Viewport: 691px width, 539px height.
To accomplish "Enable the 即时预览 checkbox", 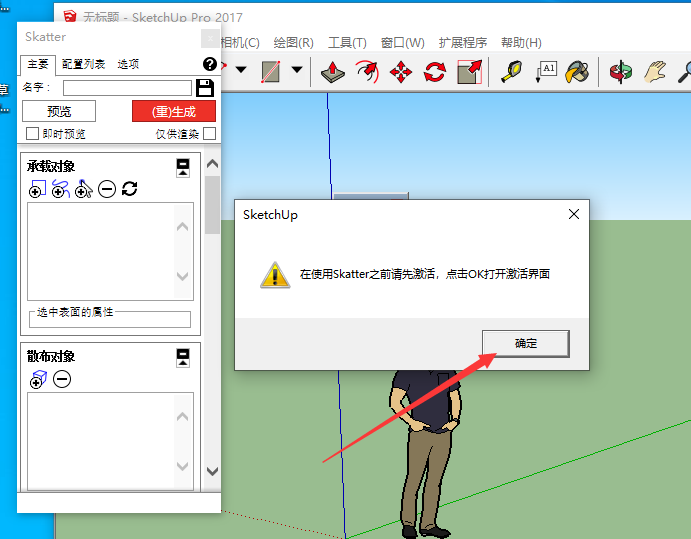I will tap(32, 134).
